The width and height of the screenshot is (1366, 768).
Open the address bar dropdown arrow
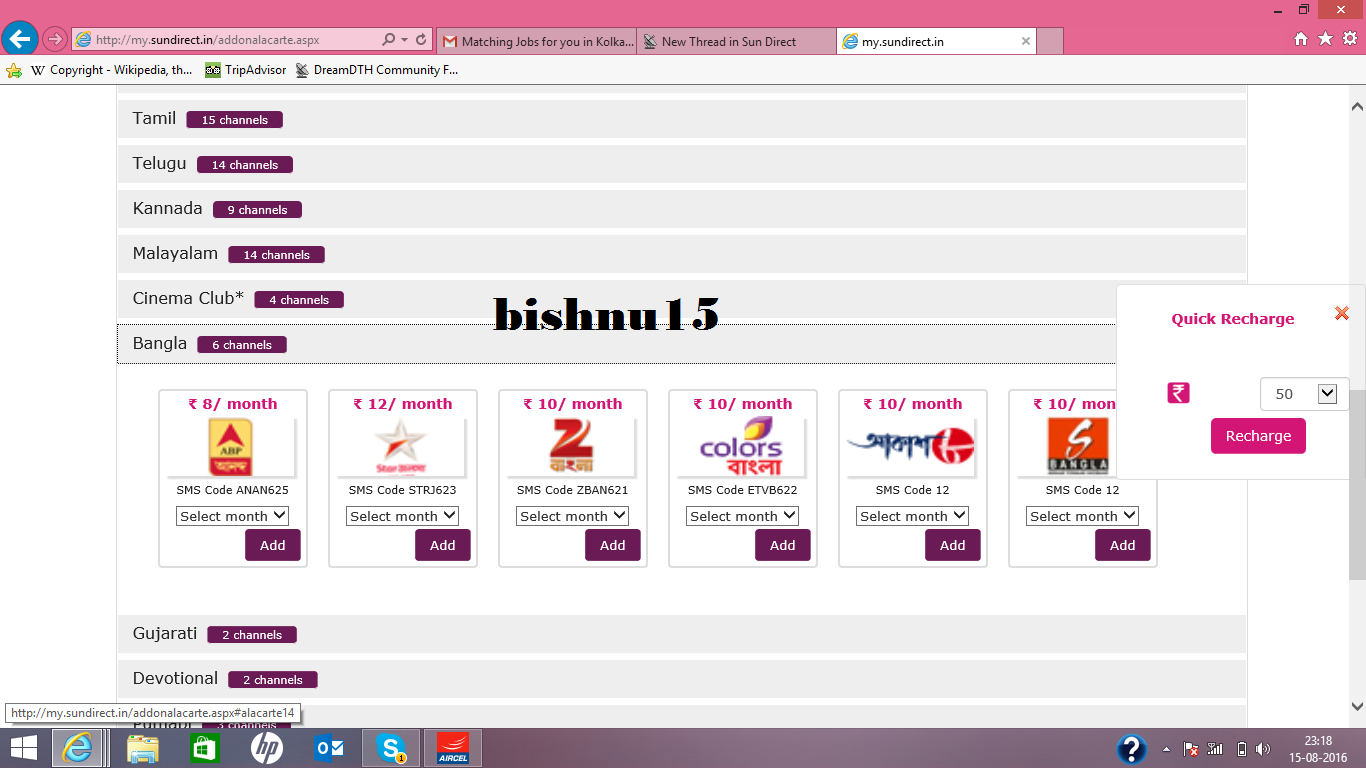click(x=404, y=40)
